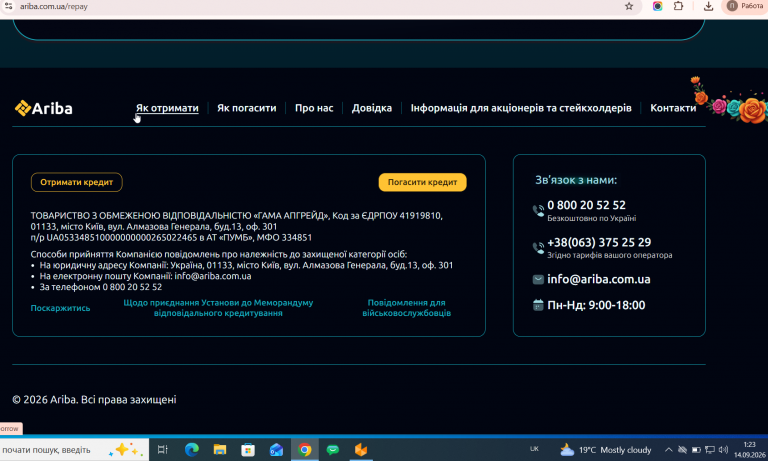Click the 'Отримати кредит' button
This screenshot has height=461, width=768.
pyautogui.click(x=76, y=182)
